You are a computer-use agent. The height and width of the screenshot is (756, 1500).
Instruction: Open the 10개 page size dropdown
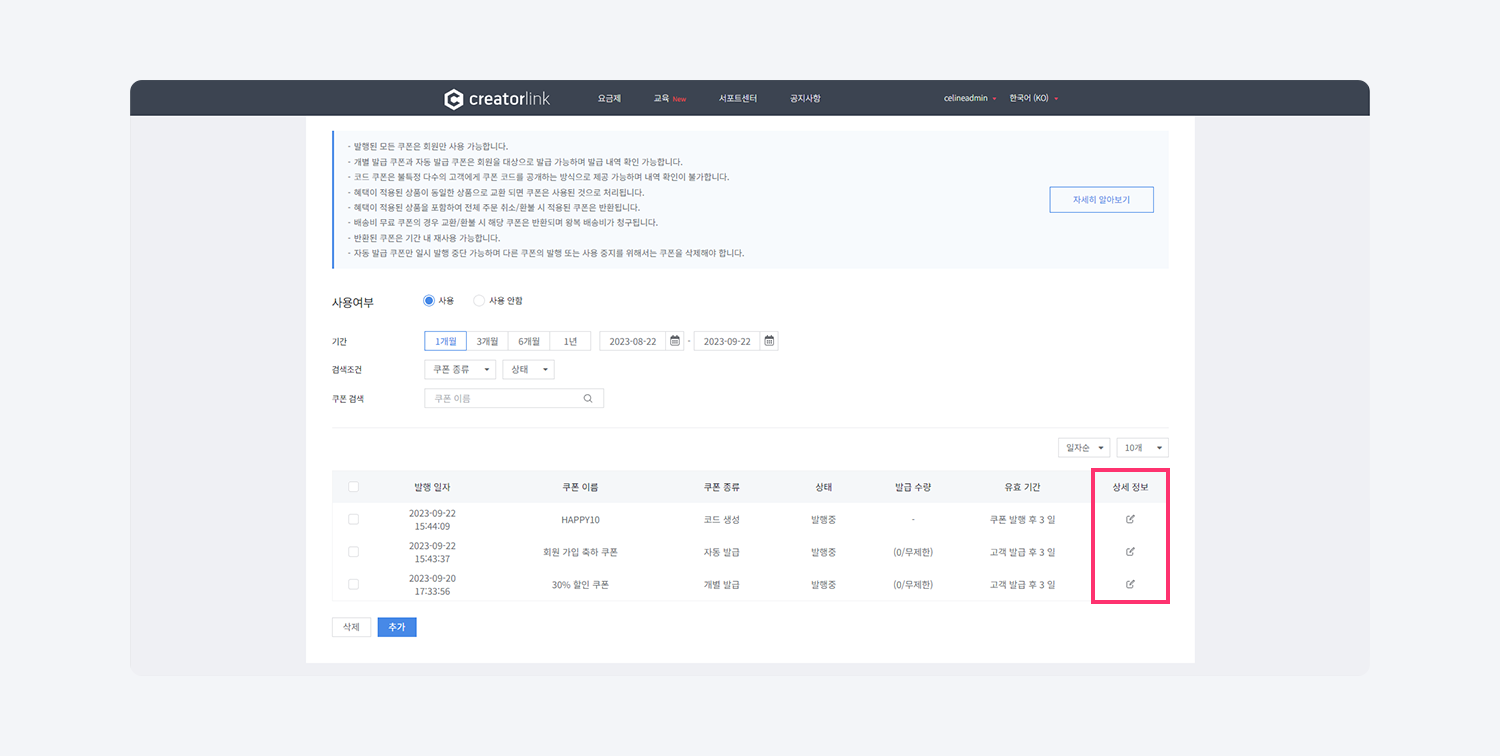tap(1142, 448)
